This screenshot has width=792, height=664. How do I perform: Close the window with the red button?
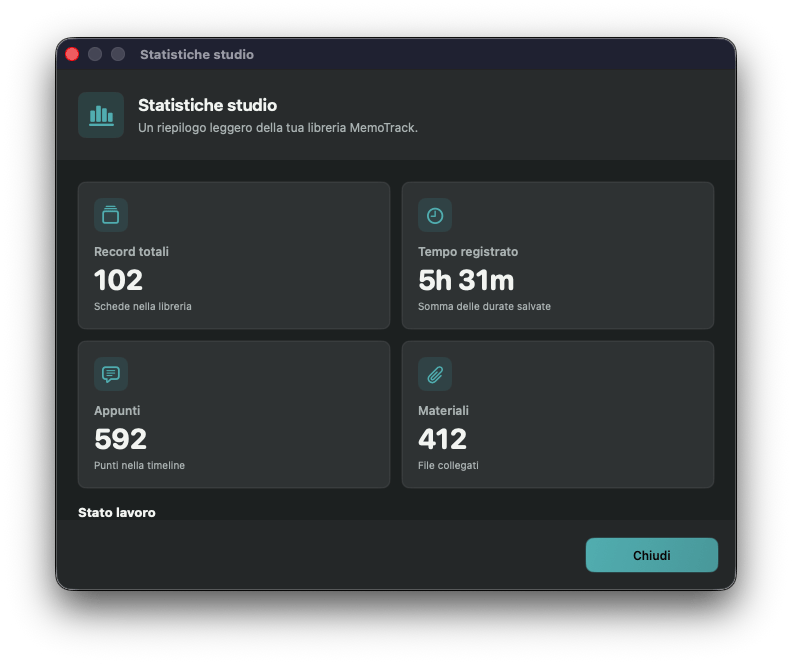[72, 54]
